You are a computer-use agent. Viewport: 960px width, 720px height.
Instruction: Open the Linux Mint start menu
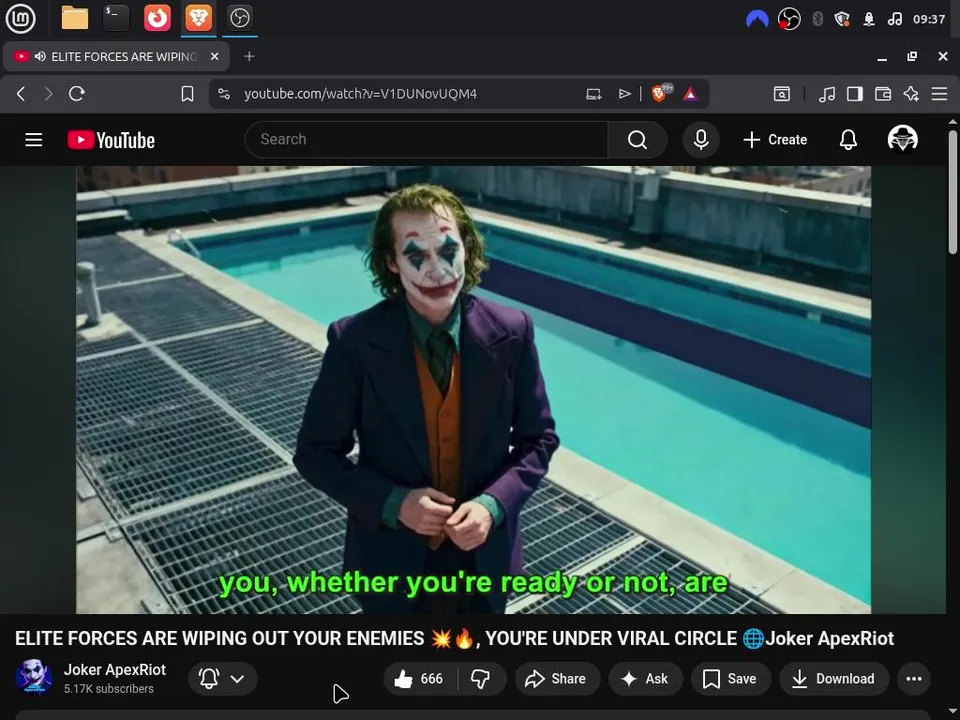click(20, 18)
